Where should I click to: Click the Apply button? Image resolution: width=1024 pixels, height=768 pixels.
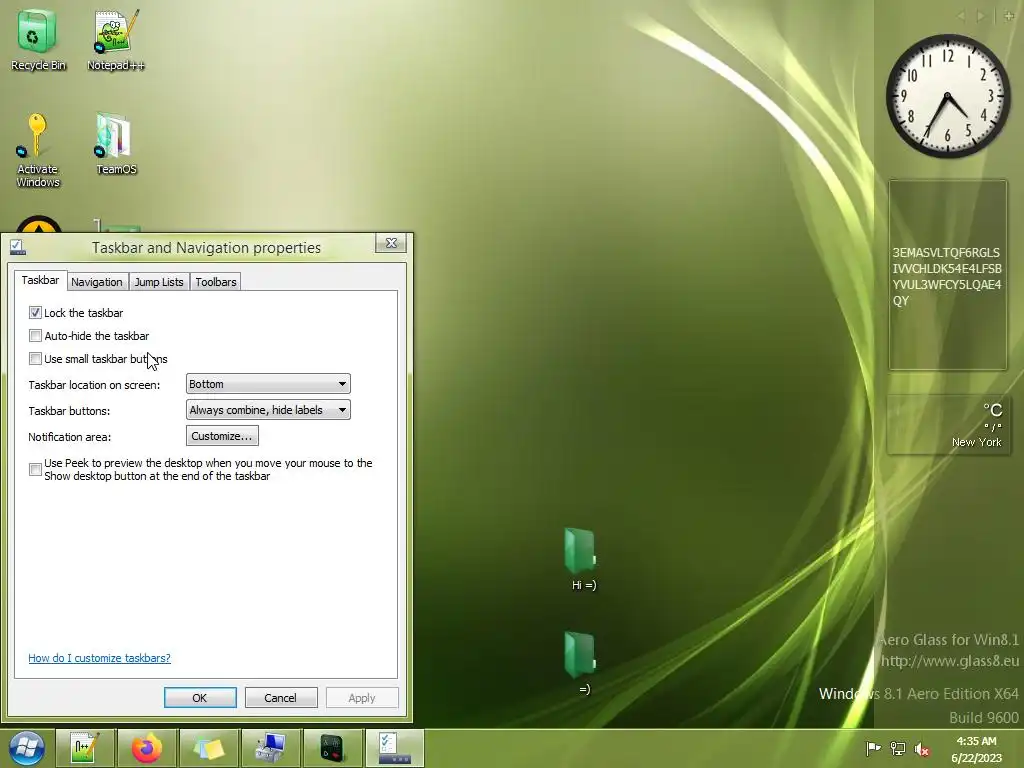362,697
